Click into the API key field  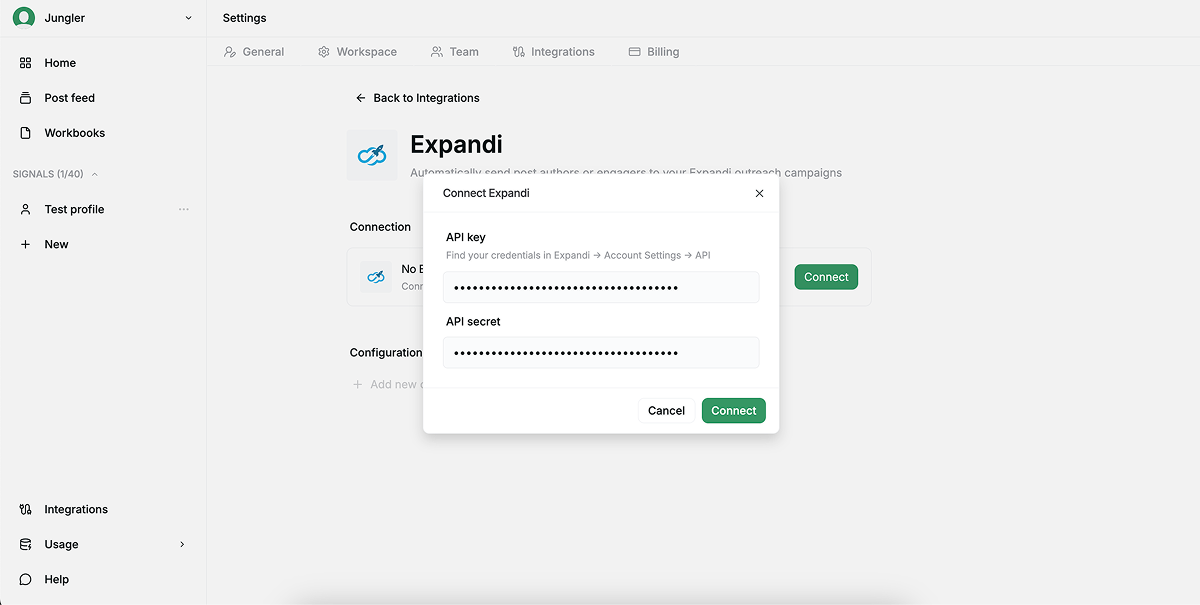pyautogui.click(x=600, y=288)
